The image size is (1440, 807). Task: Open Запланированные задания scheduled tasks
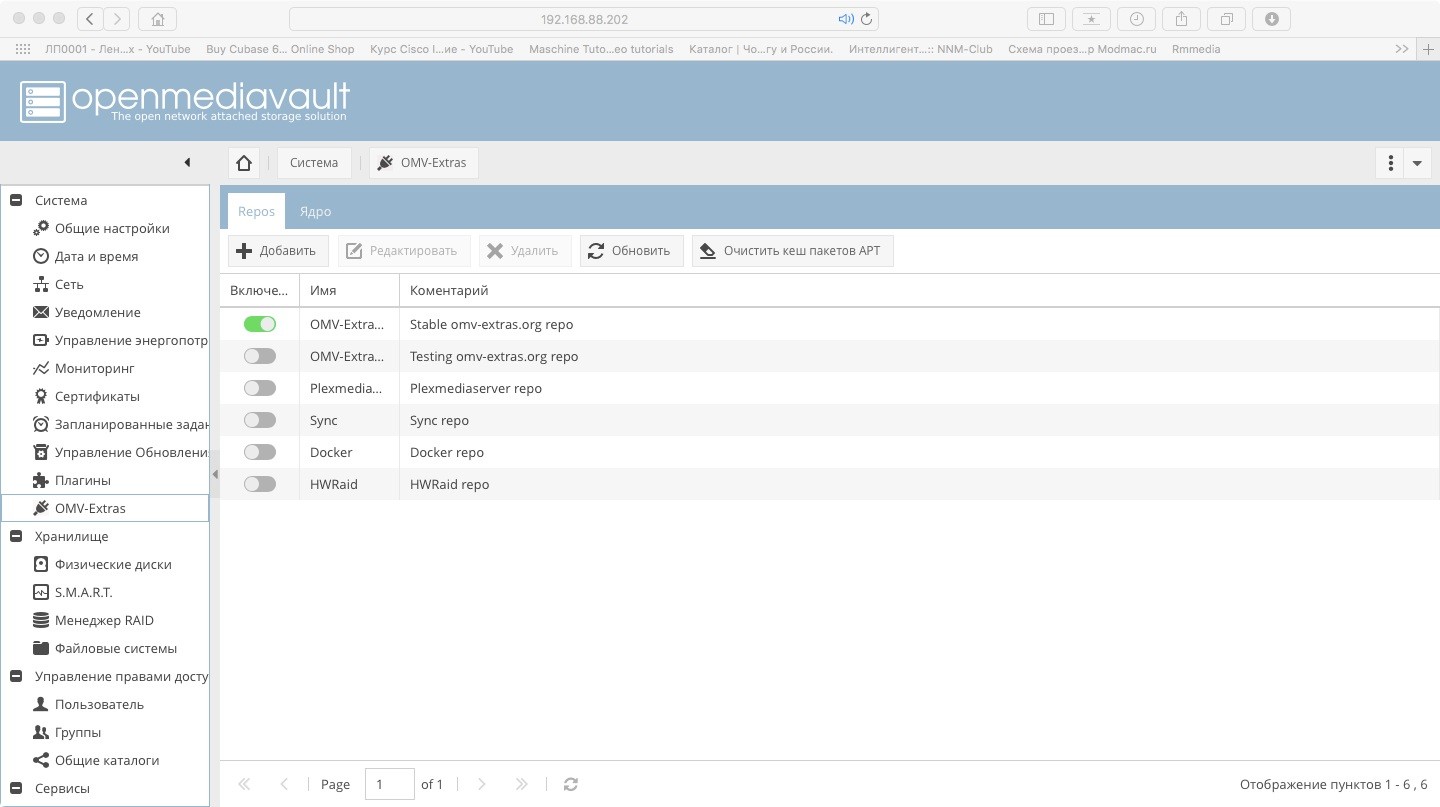(x=120, y=424)
